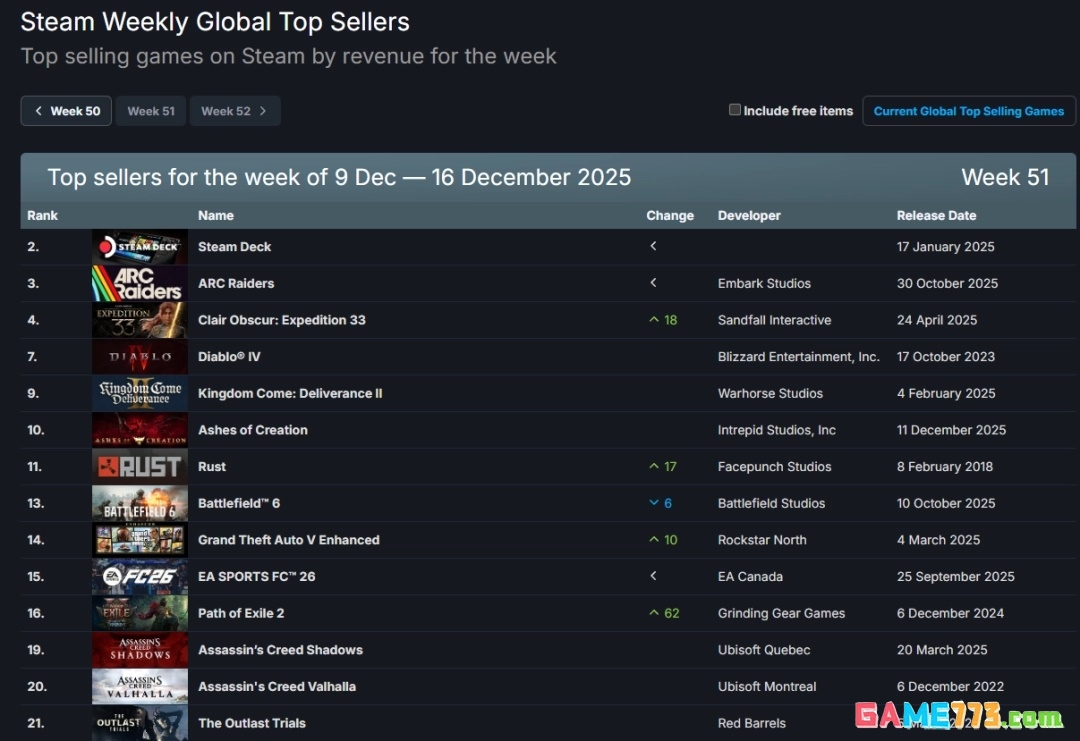Click the Diablo IV logo thumbnail

click(139, 357)
